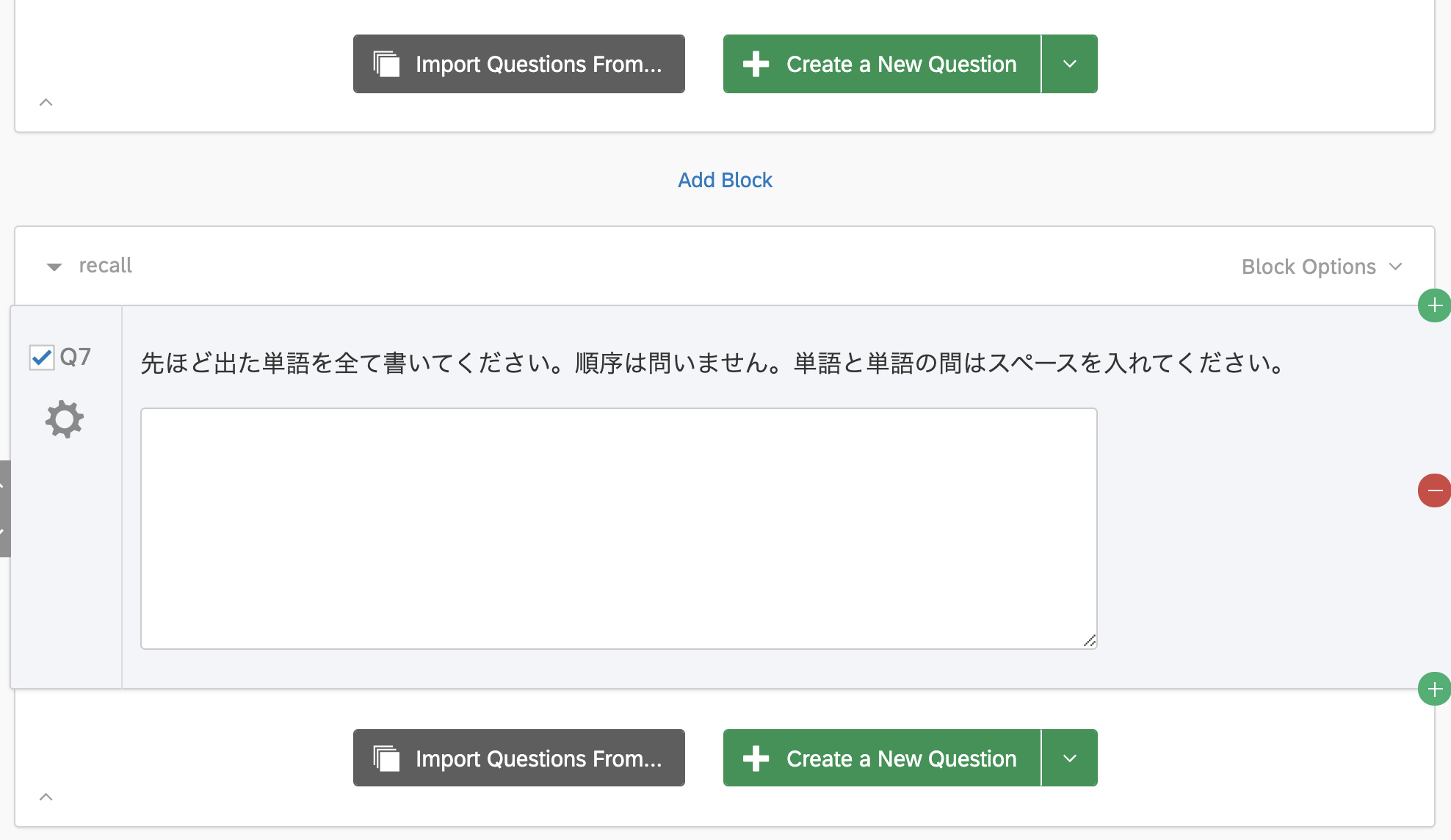Collapse the recall block with the triangle
The image size is (1451, 840).
click(x=54, y=267)
